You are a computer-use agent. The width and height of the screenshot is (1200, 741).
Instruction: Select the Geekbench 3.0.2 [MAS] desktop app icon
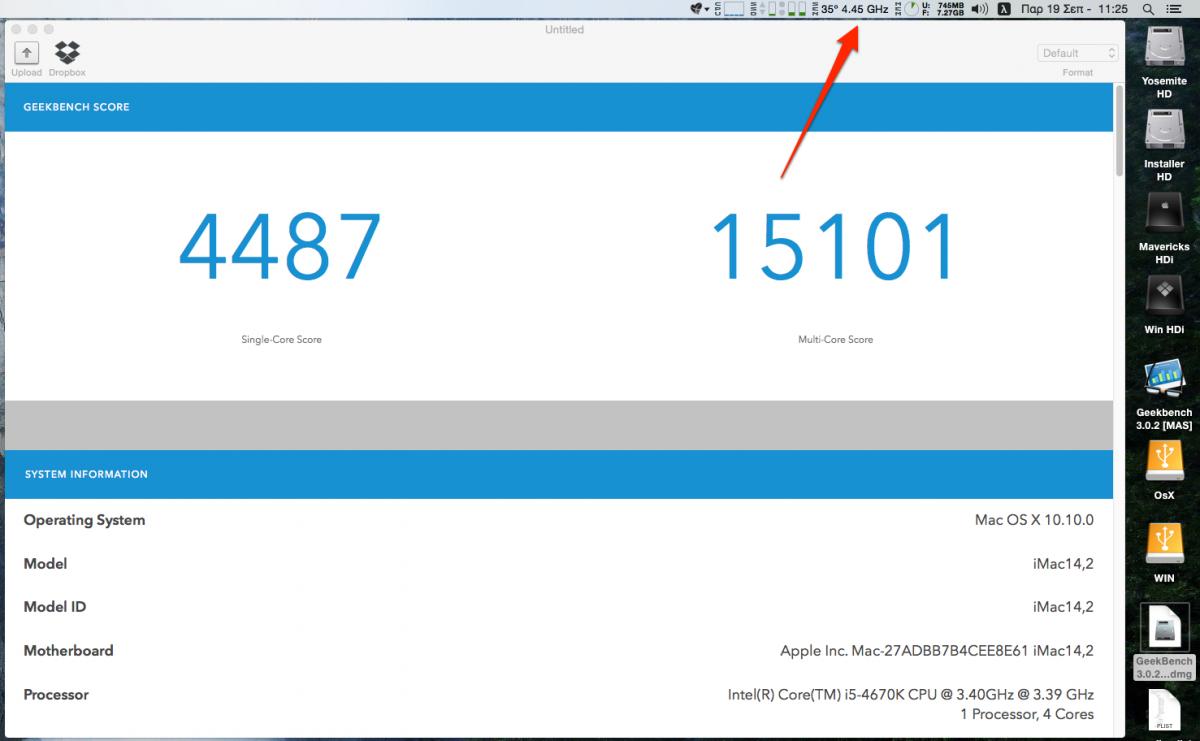[1164, 380]
